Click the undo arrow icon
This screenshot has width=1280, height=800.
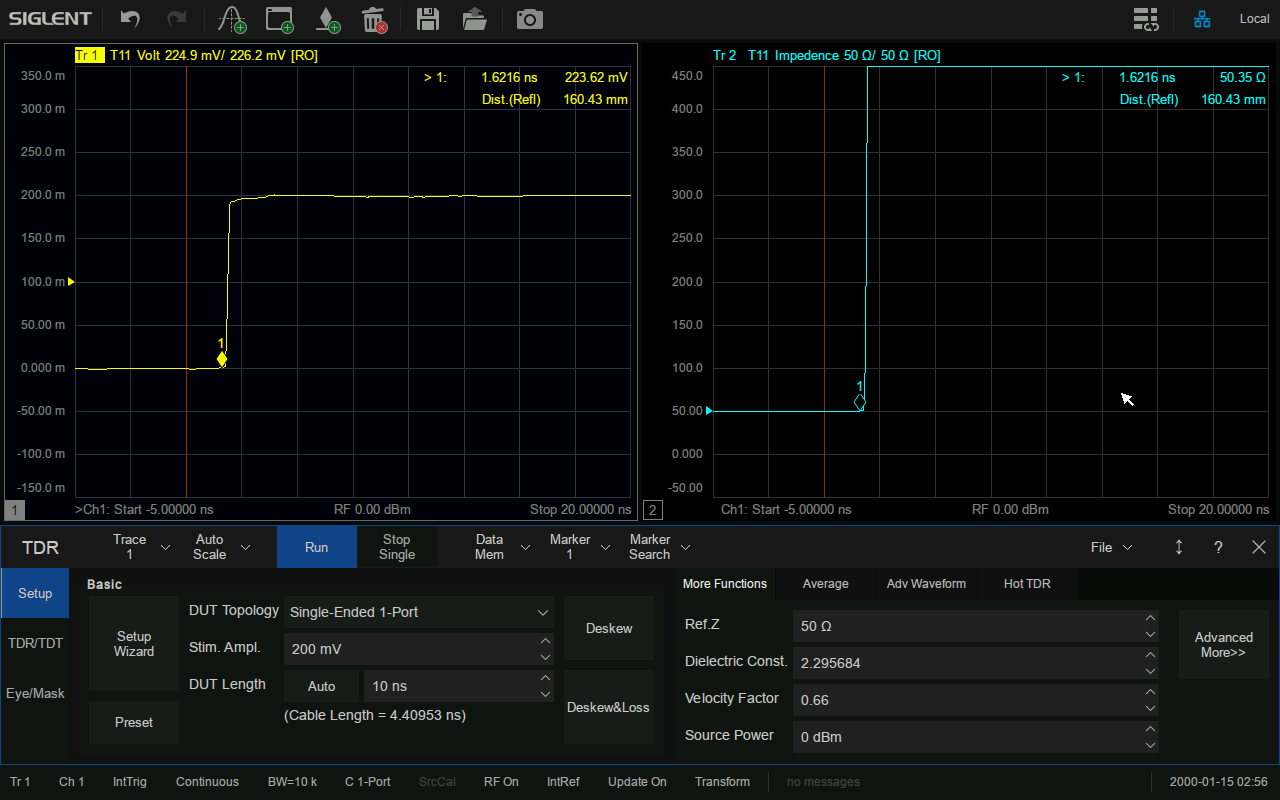point(130,19)
